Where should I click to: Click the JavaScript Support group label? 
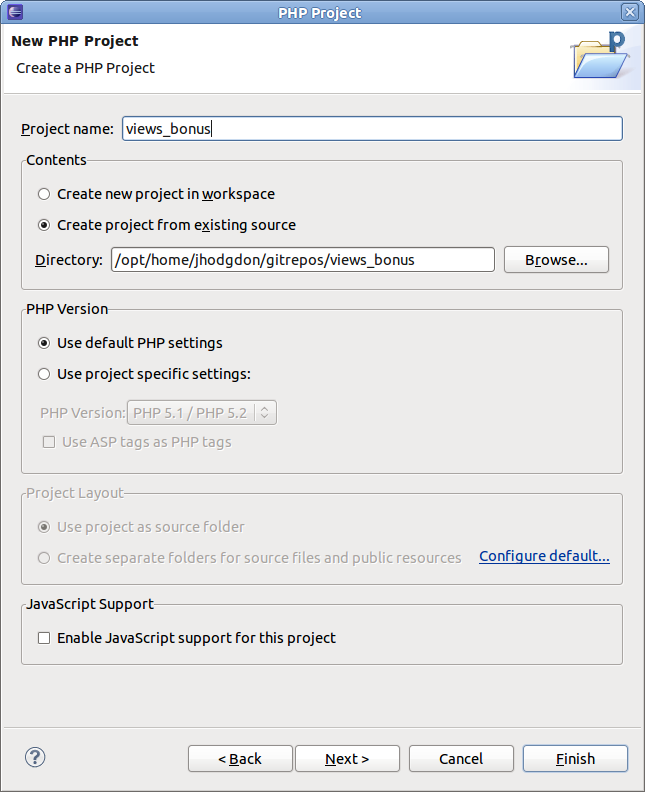click(90, 604)
